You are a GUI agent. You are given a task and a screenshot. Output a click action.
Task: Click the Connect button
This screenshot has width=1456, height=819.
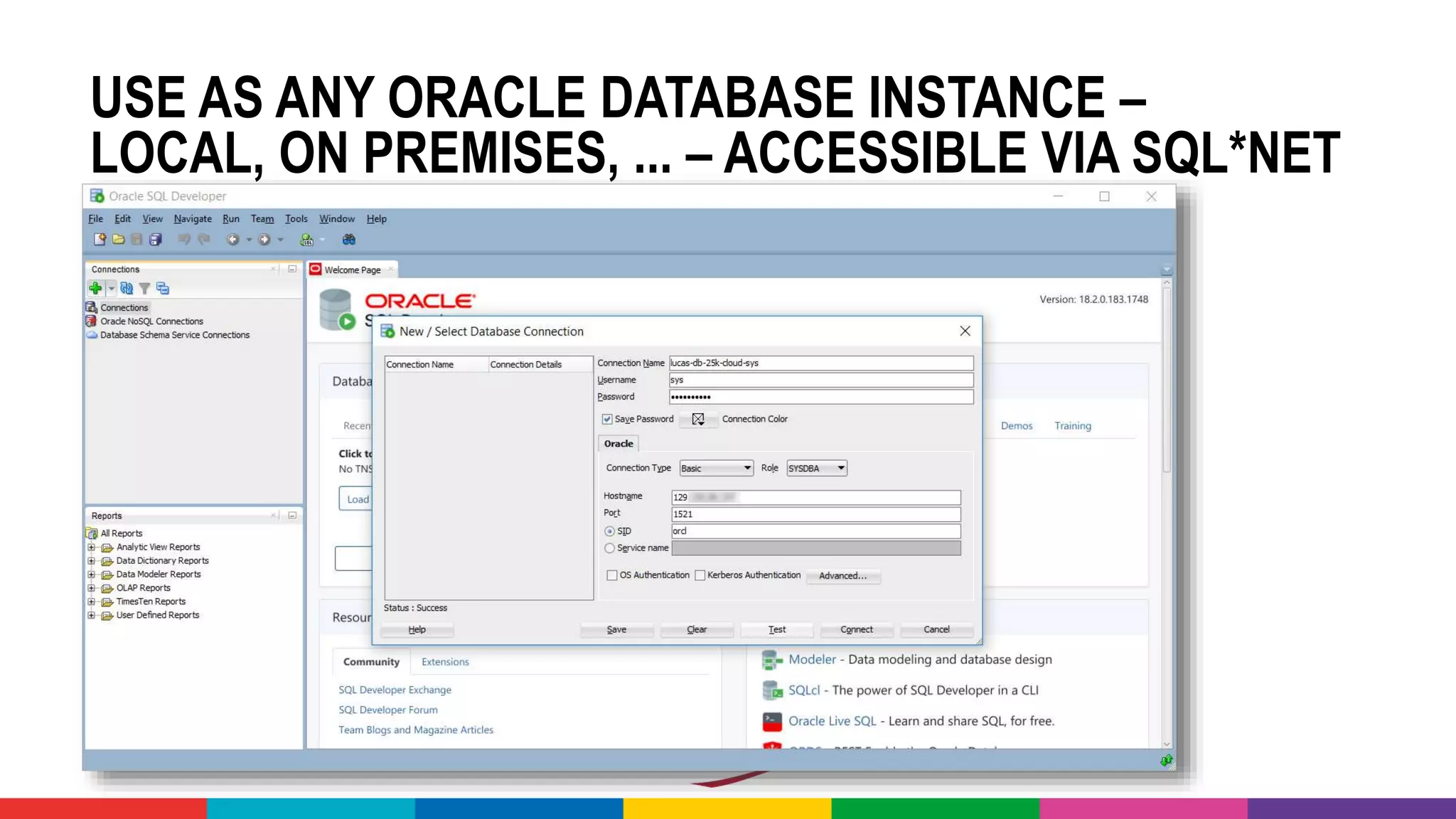coord(857,629)
